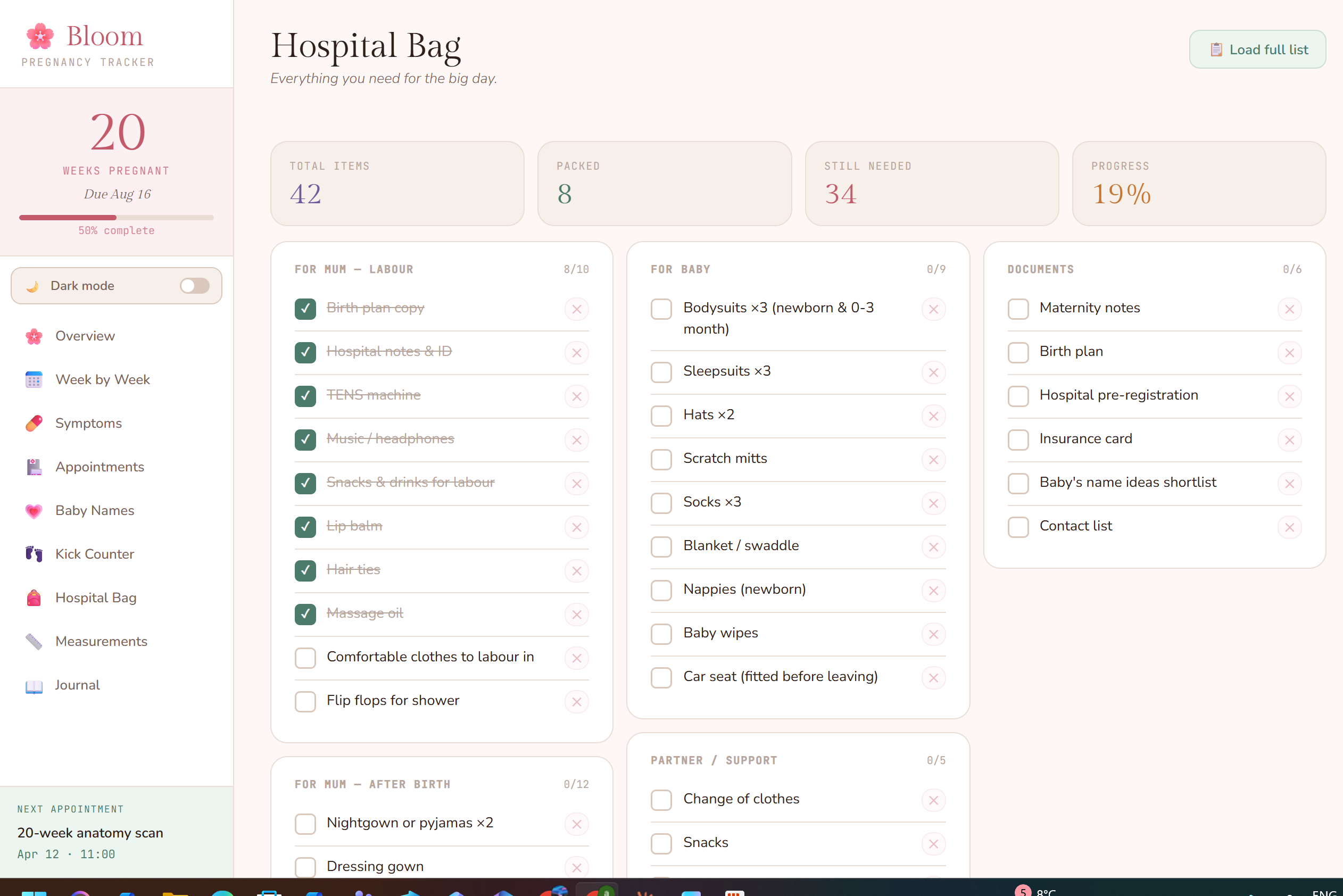The image size is (1343, 896).
Task: Delete Hospital pre-registration item
Action: (x=1289, y=396)
